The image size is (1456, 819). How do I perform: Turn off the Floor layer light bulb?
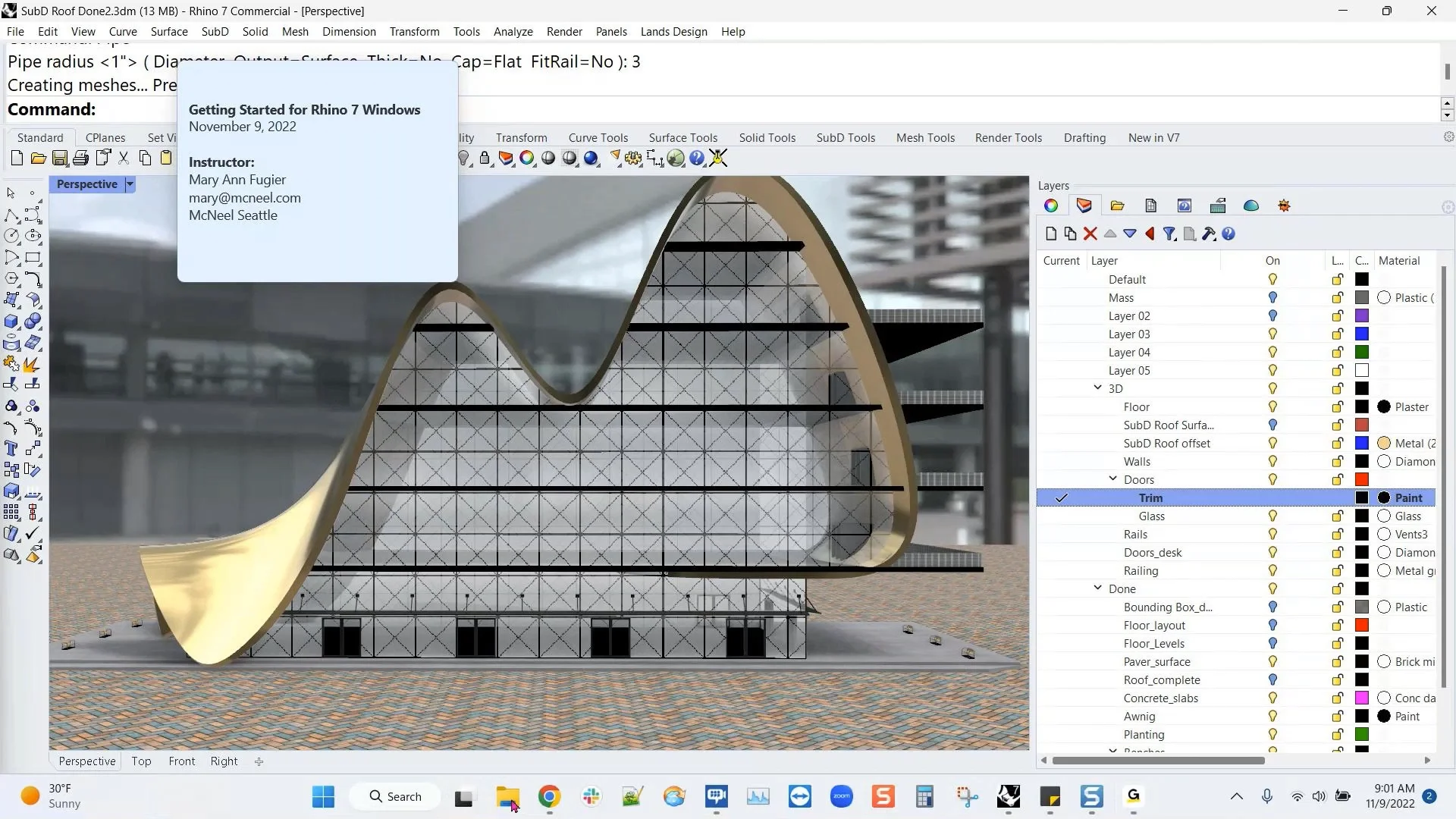pyautogui.click(x=1272, y=407)
